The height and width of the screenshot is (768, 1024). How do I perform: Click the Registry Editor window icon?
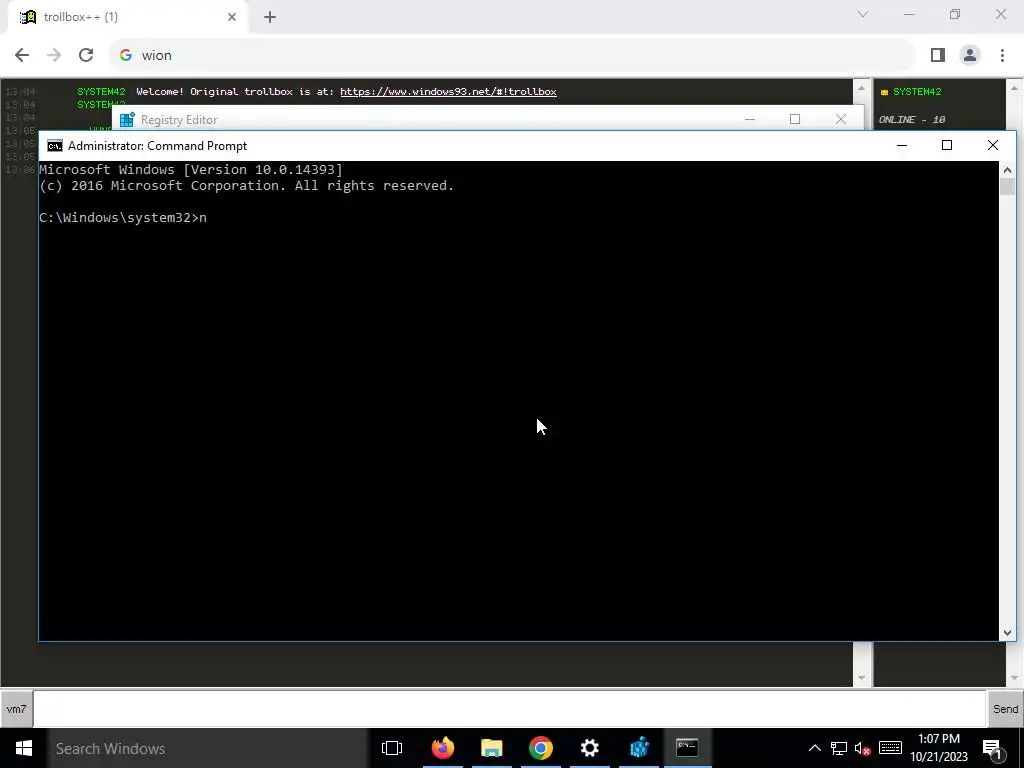click(127, 120)
